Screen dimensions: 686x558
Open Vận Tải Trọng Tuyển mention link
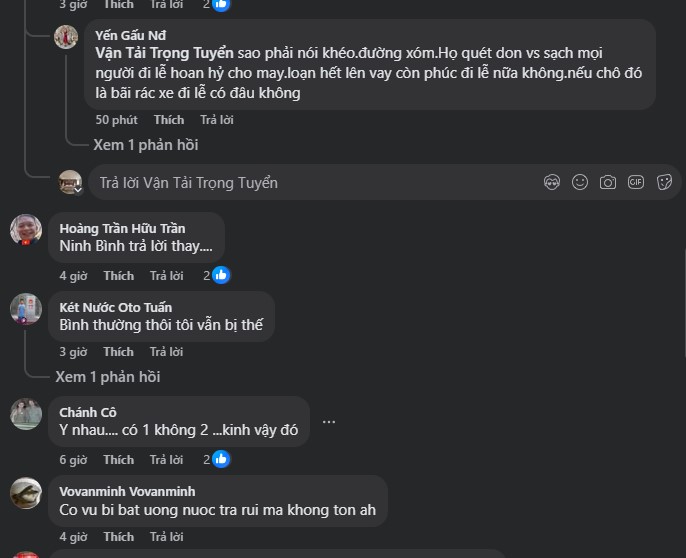click(164, 52)
